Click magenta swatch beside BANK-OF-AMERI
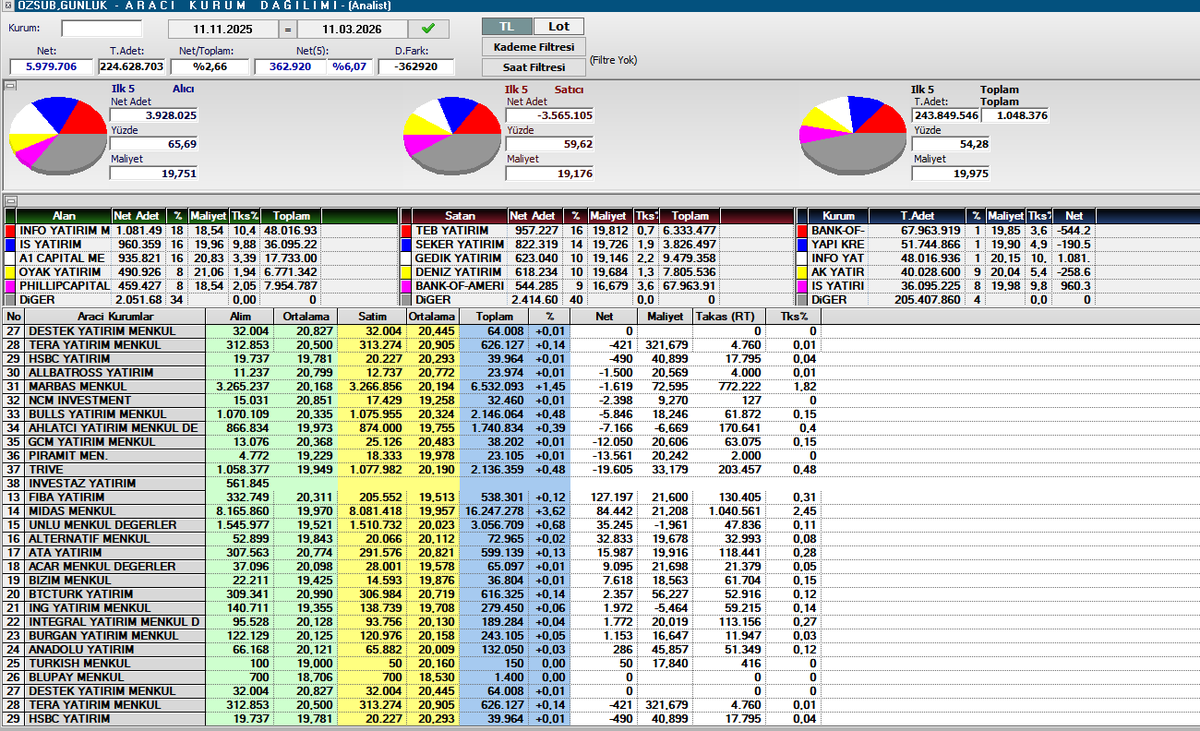The height and width of the screenshot is (731, 1200). pyautogui.click(x=406, y=285)
